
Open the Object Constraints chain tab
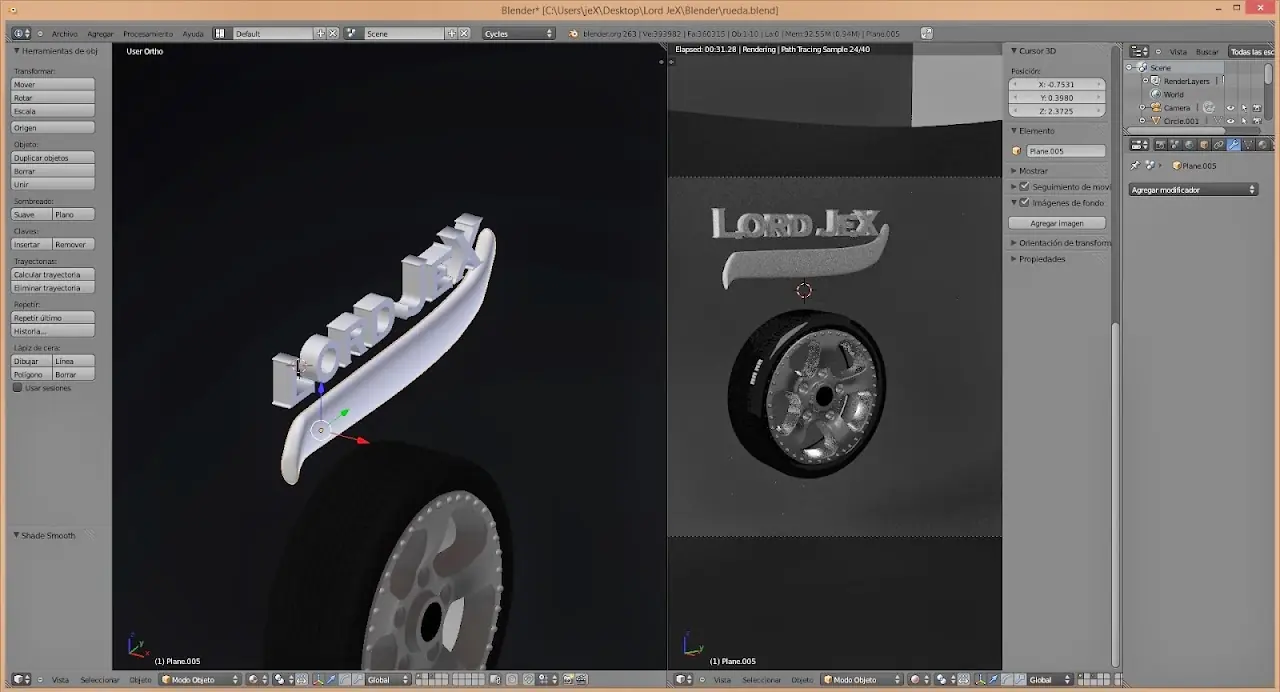[x=1219, y=145]
